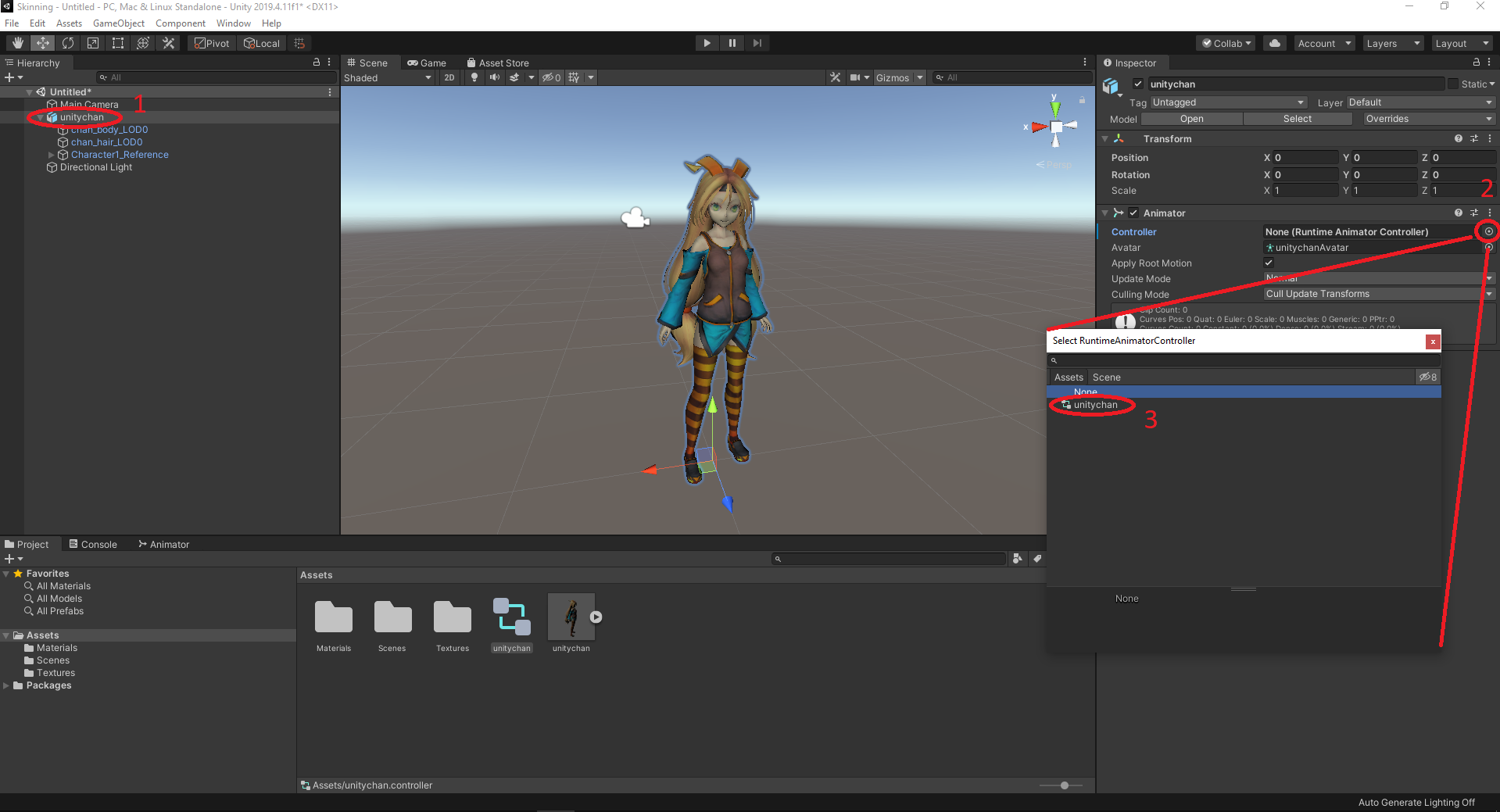This screenshot has width=1500, height=812.
Task: Click the Select button for the Model
Action: click(x=1297, y=118)
